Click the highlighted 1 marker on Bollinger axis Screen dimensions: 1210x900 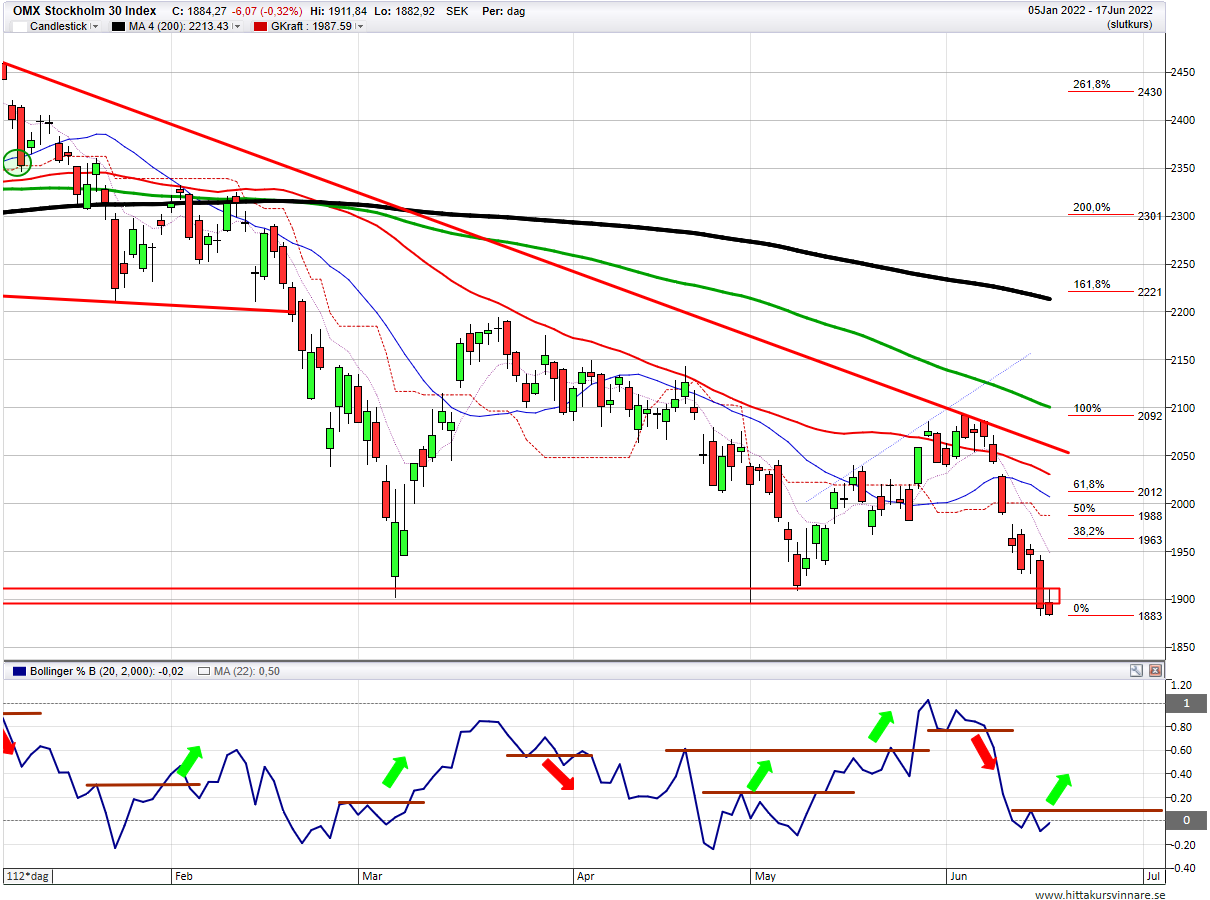tap(1187, 704)
